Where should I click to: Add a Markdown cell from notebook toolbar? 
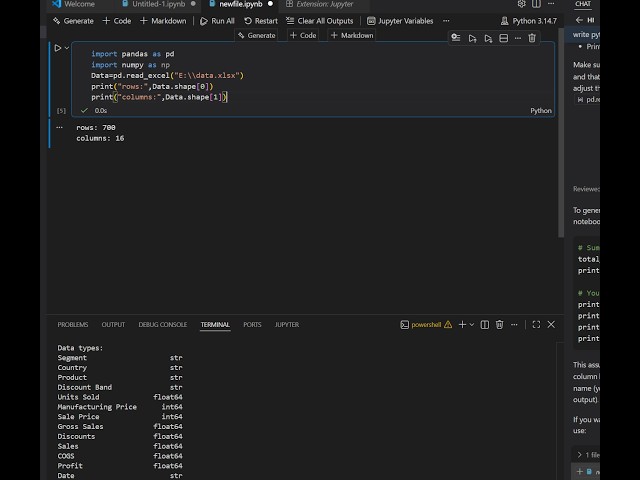(163, 21)
